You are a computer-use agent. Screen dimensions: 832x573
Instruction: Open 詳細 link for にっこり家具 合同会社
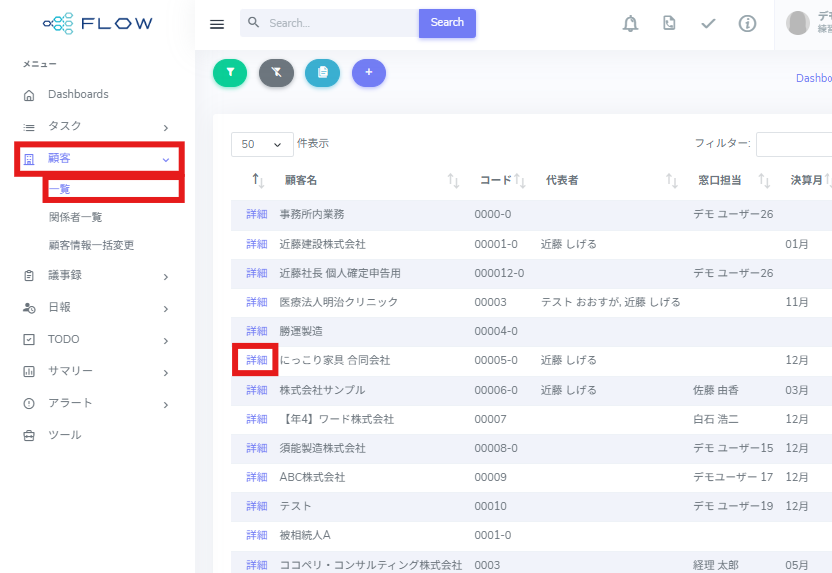tap(256, 360)
